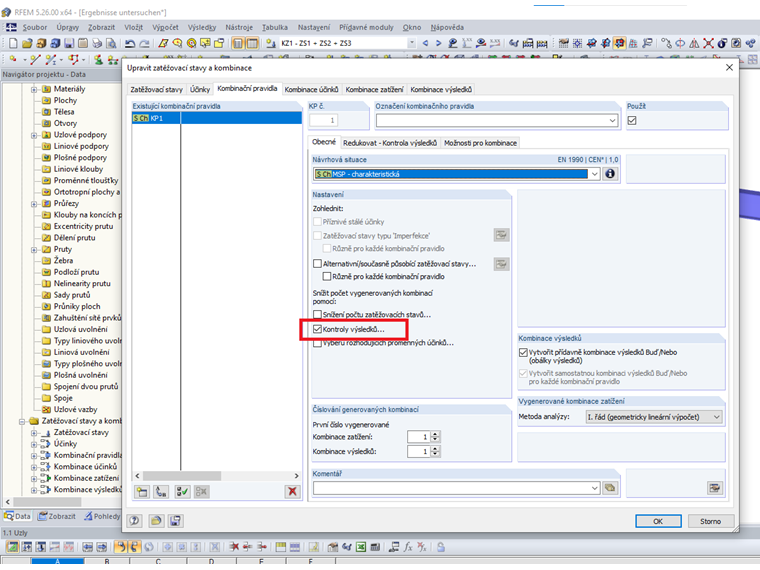Click Excel export icon in table toolbar
Screen dimensions: 760x570
[x=361, y=547]
